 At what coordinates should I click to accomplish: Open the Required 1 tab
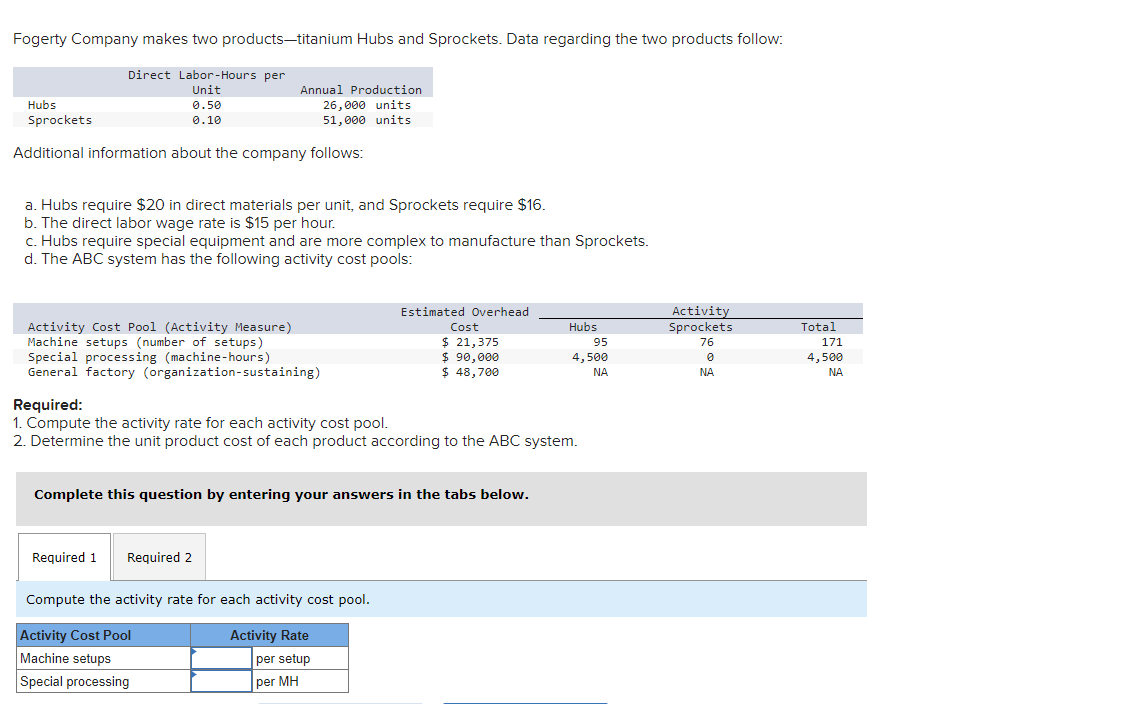click(64, 557)
